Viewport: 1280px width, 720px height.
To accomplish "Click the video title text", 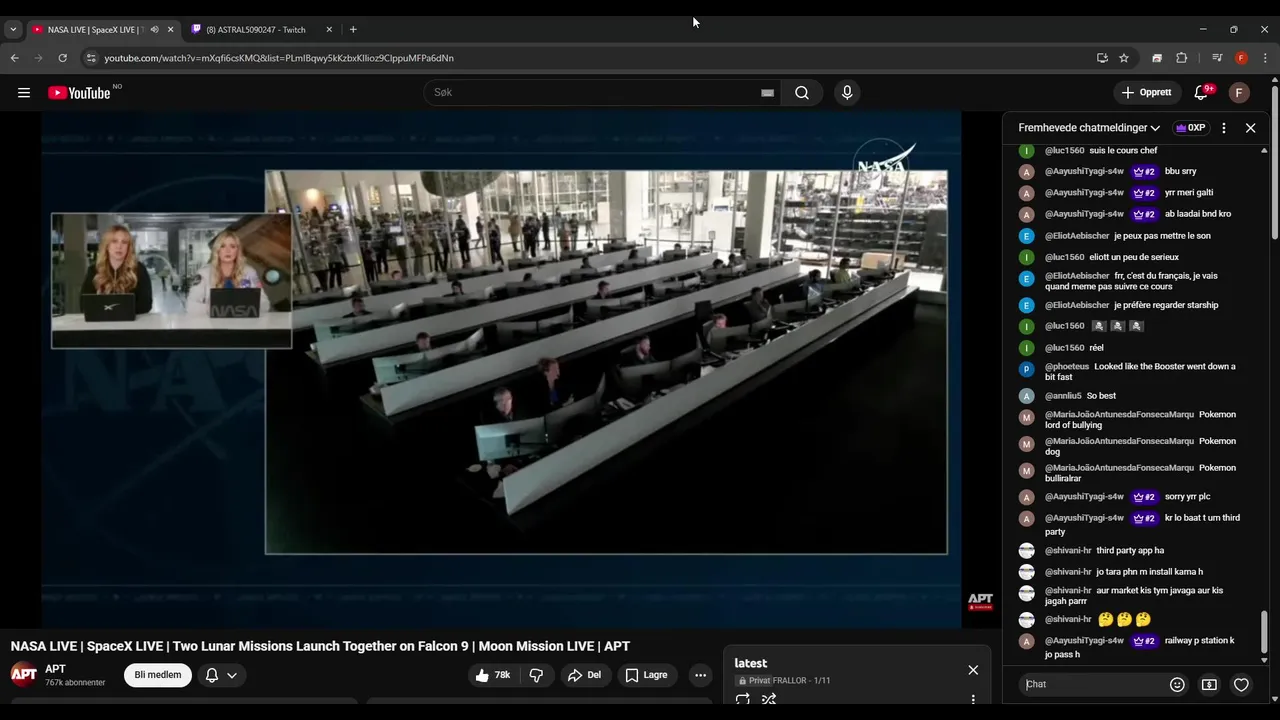I will (x=320, y=647).
